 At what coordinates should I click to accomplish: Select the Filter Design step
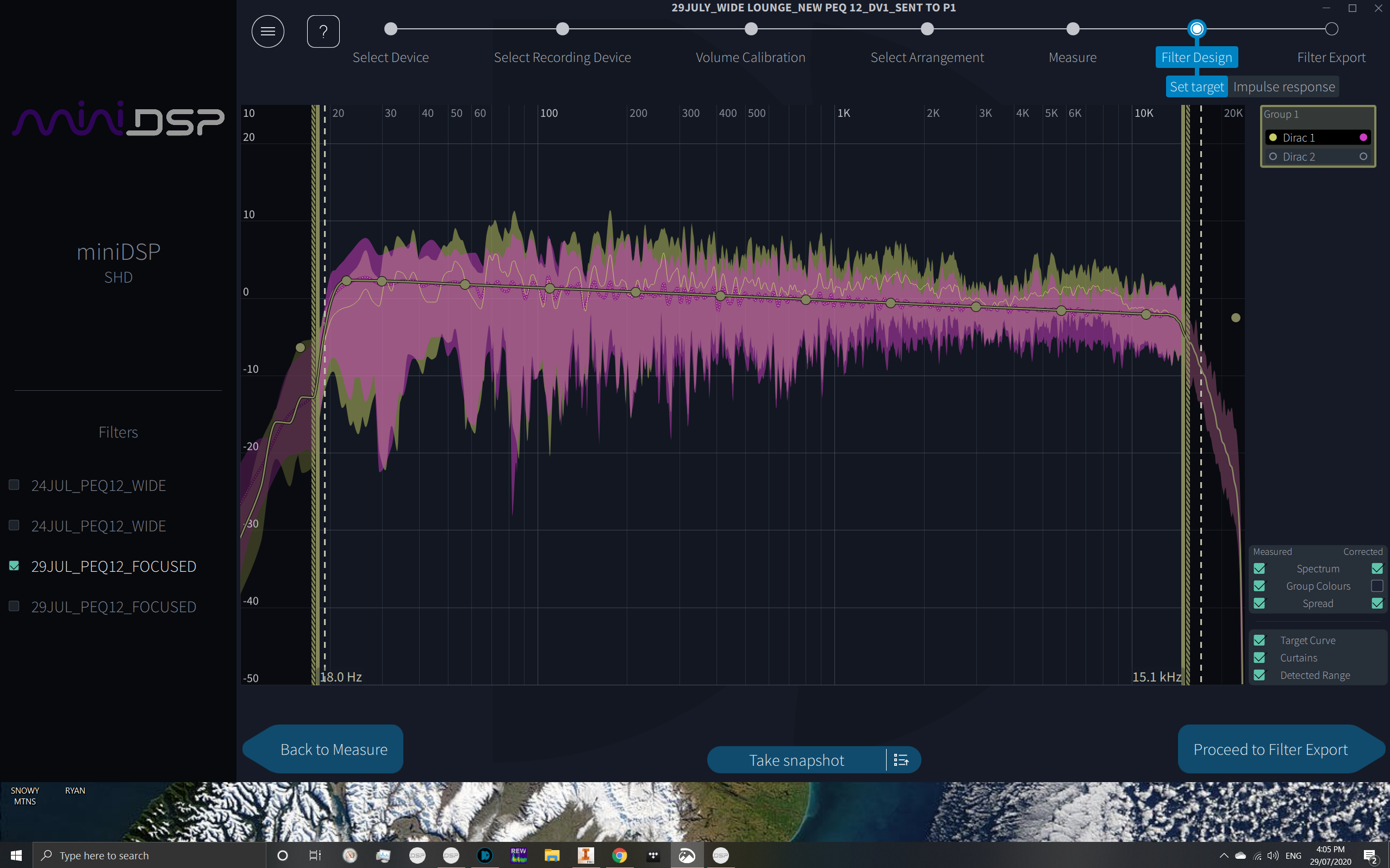pos(1196,57)
